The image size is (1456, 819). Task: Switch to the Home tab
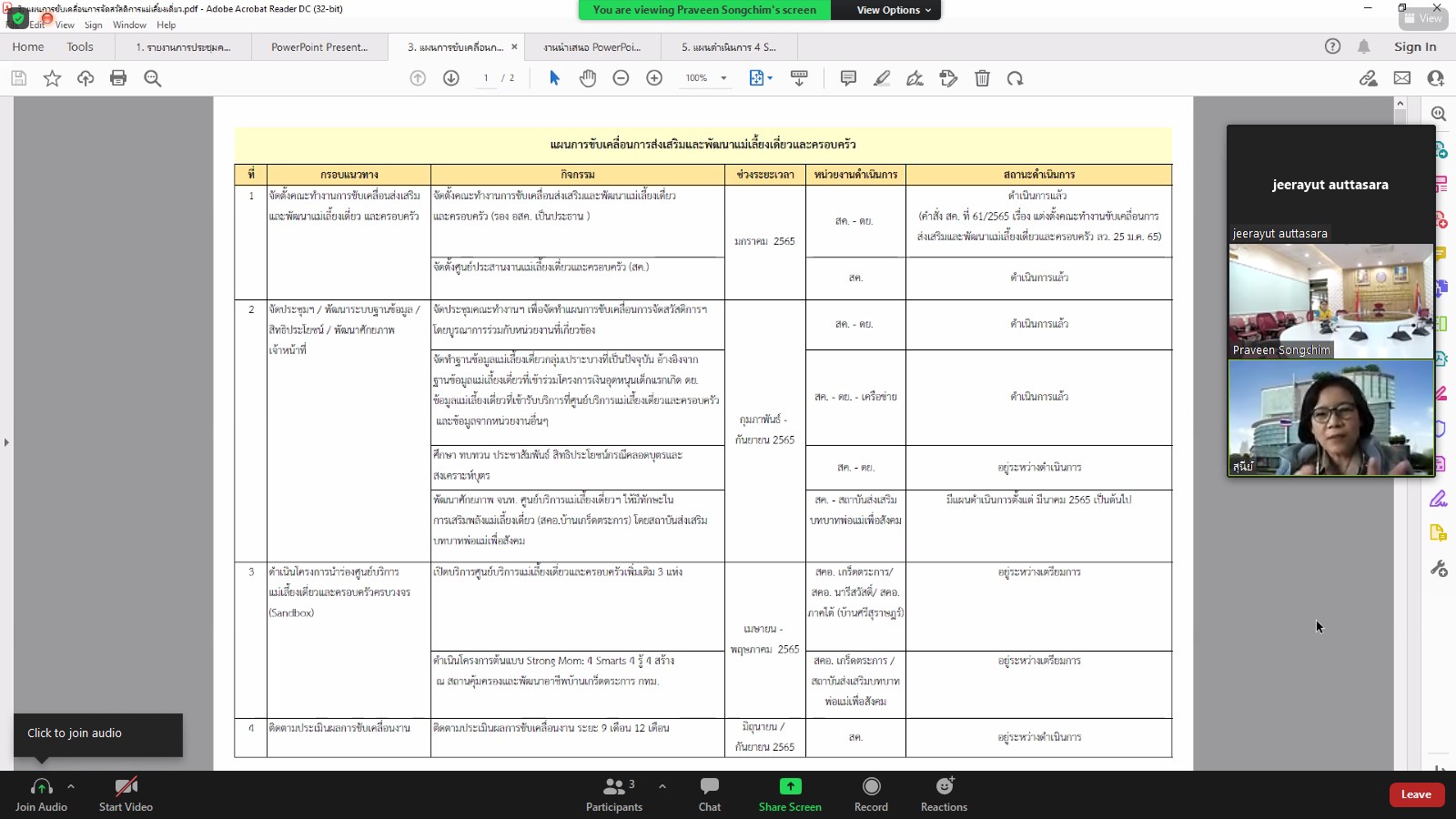pyautogui.click(x=28, y=46)
